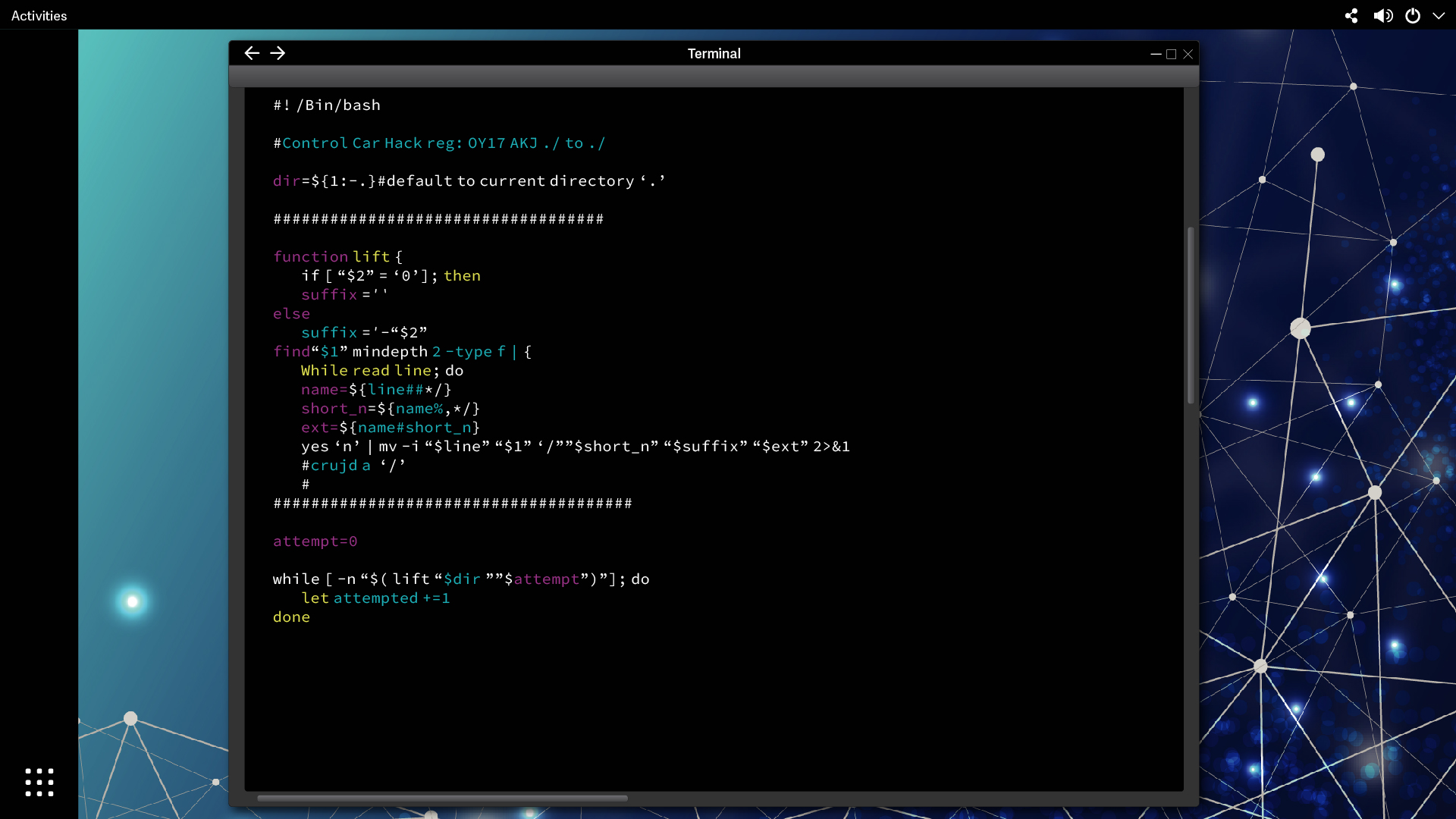The image size is (1456, 819).
Task: Place cursor on the shebang line
Action: pos(327,105)
